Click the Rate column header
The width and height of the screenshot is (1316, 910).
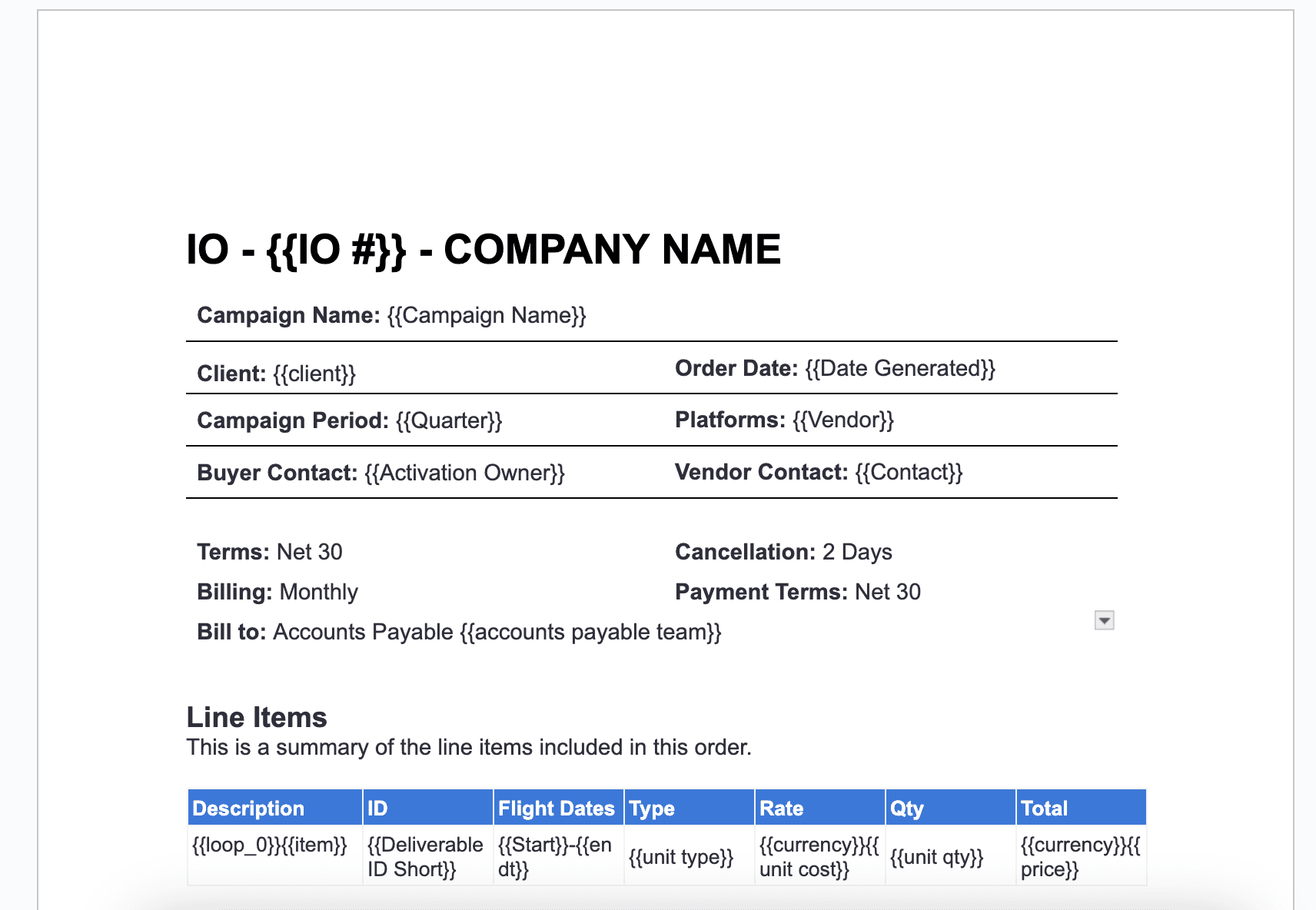point(780,808)
